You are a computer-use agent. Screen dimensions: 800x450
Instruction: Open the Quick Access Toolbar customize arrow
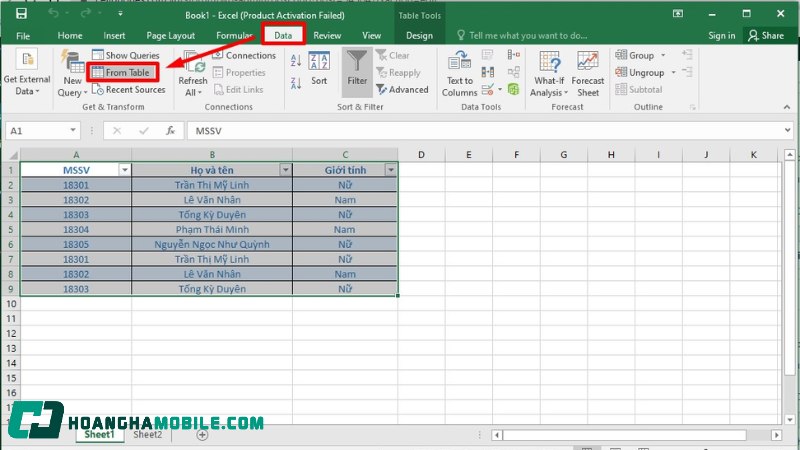coord(120,14)
